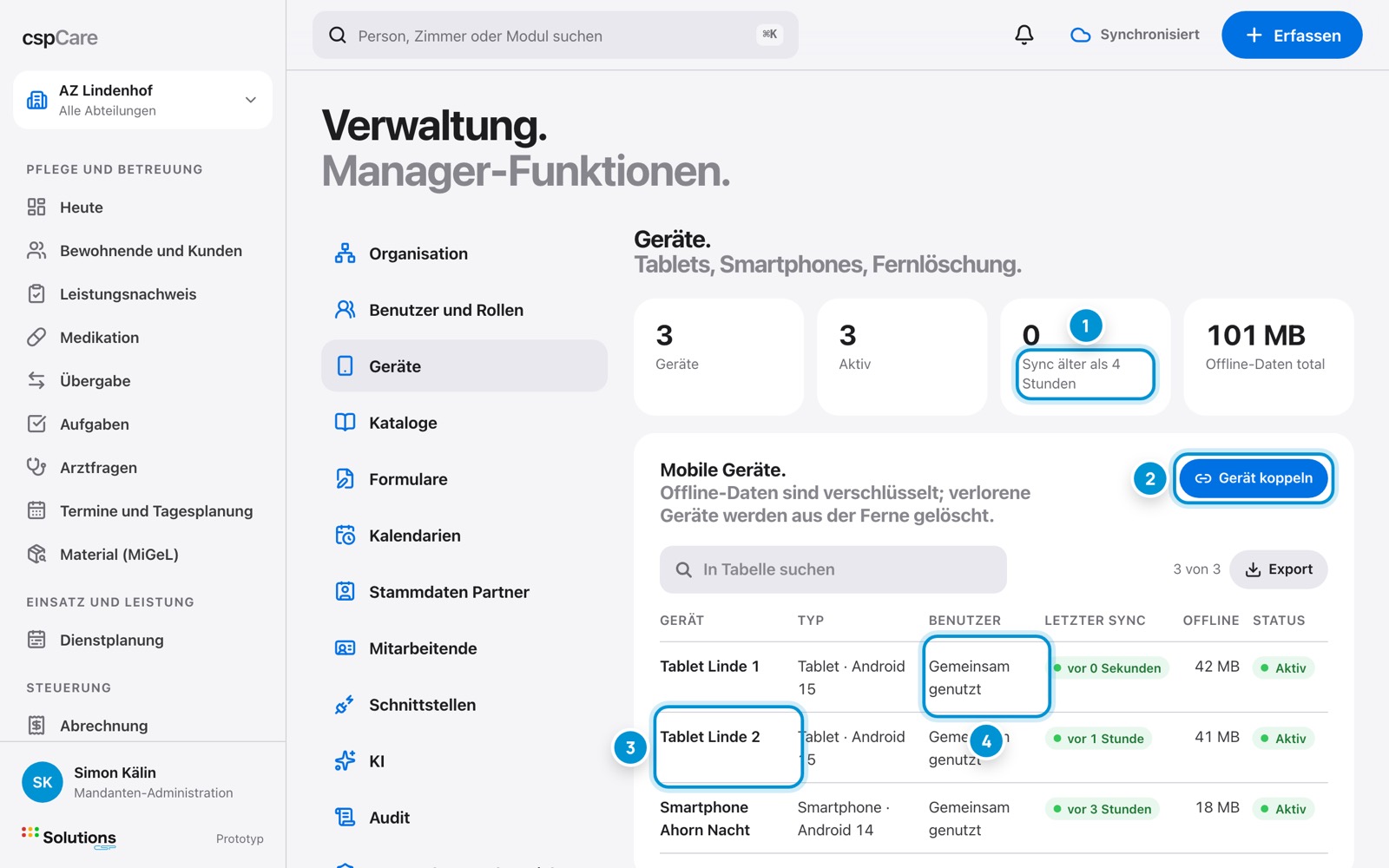Click the Synchronisiert cloud icon
Image resolution: width=1389 pixels, height=868 pixels.
click(x=1080, y=35)
